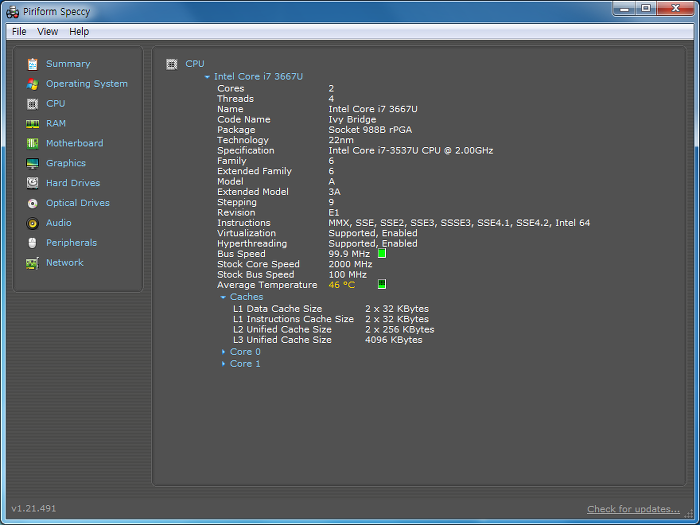The width and height of the screenshot is (700, 525).
Task: Click the Technology value 22nm
Action: (x=341, y=140)
